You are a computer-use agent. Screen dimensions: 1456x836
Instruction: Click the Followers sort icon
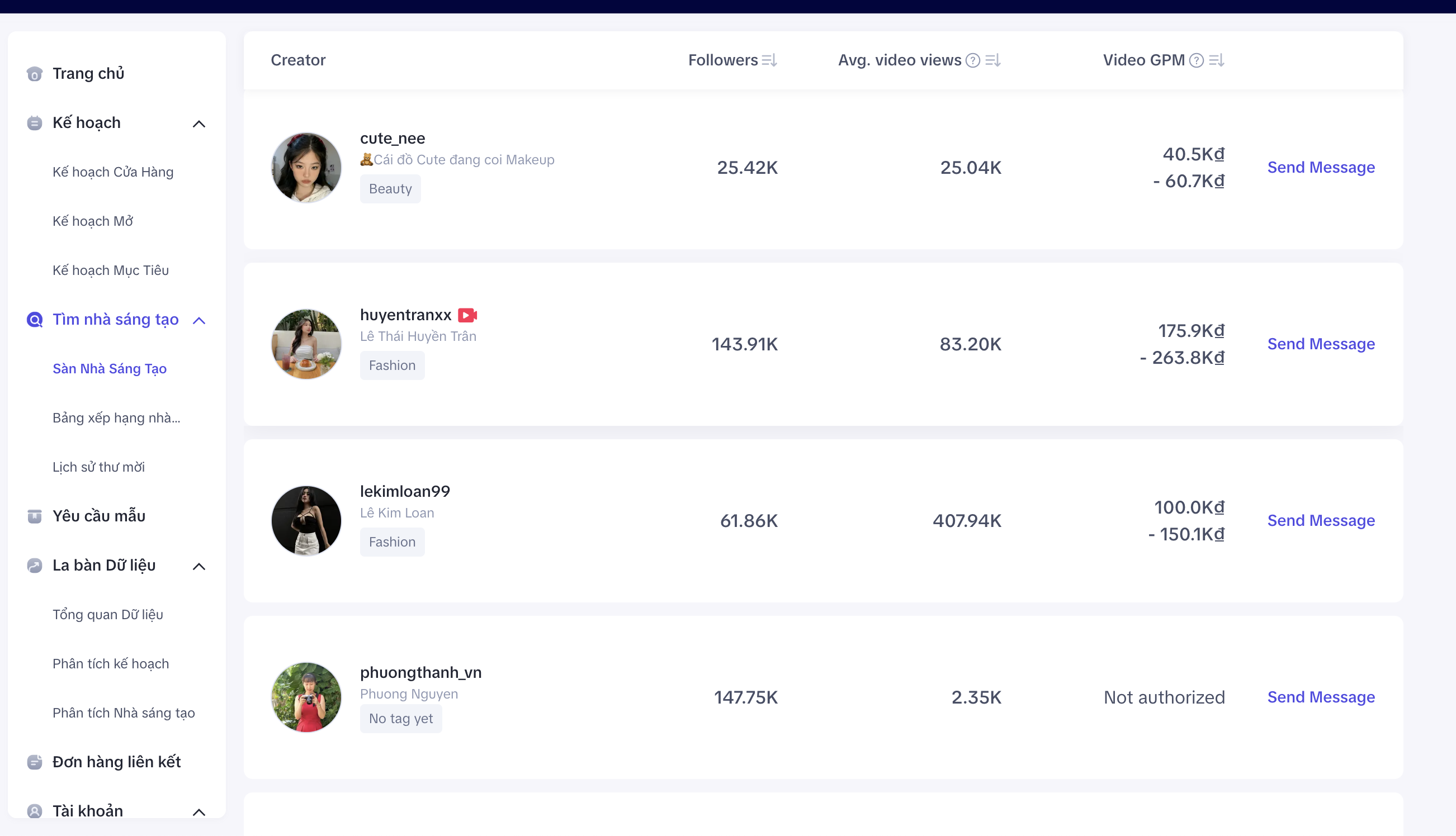click(x=769, y=60)
